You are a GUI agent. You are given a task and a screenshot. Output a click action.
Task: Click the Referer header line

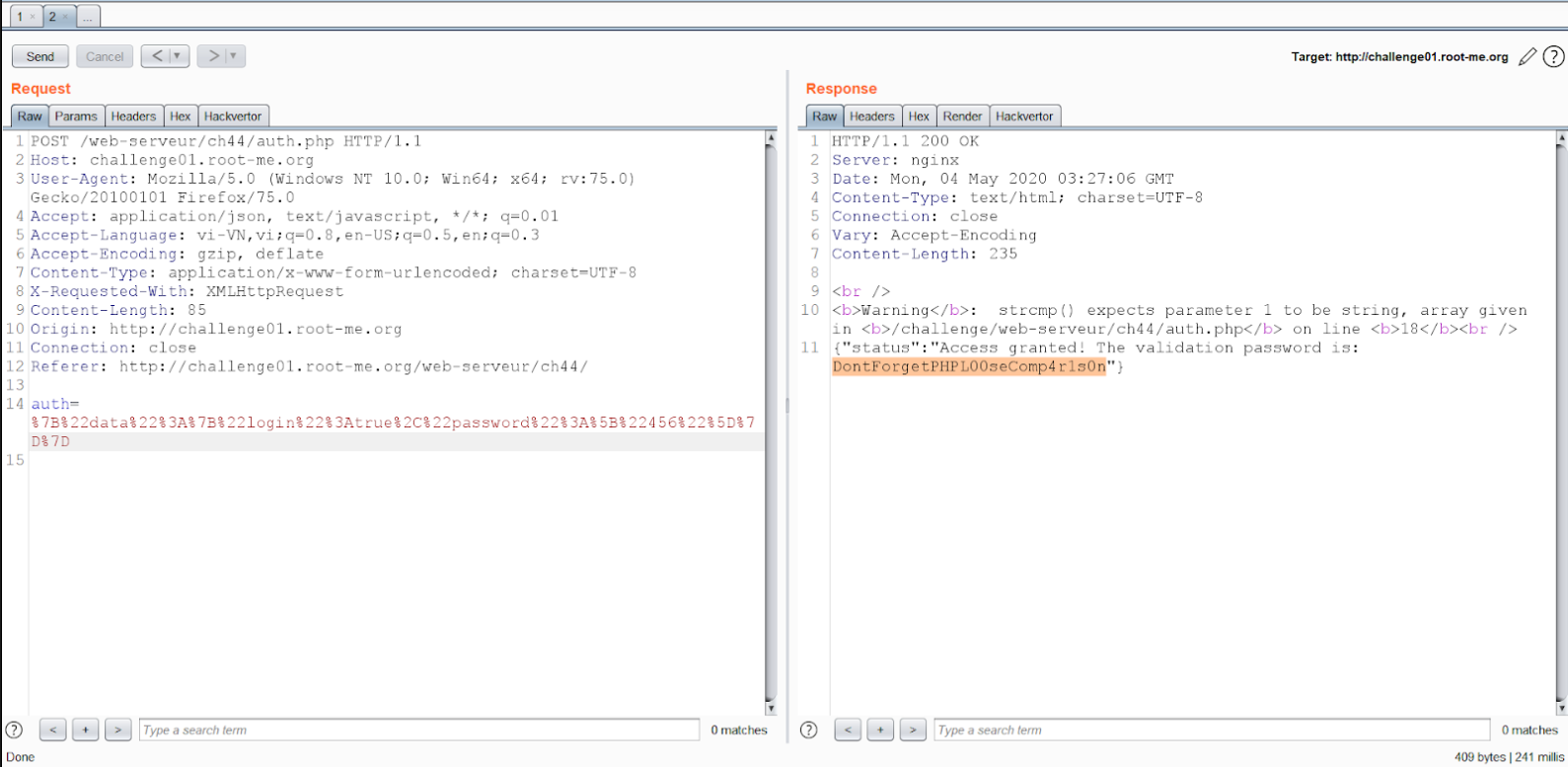[309, 366]
